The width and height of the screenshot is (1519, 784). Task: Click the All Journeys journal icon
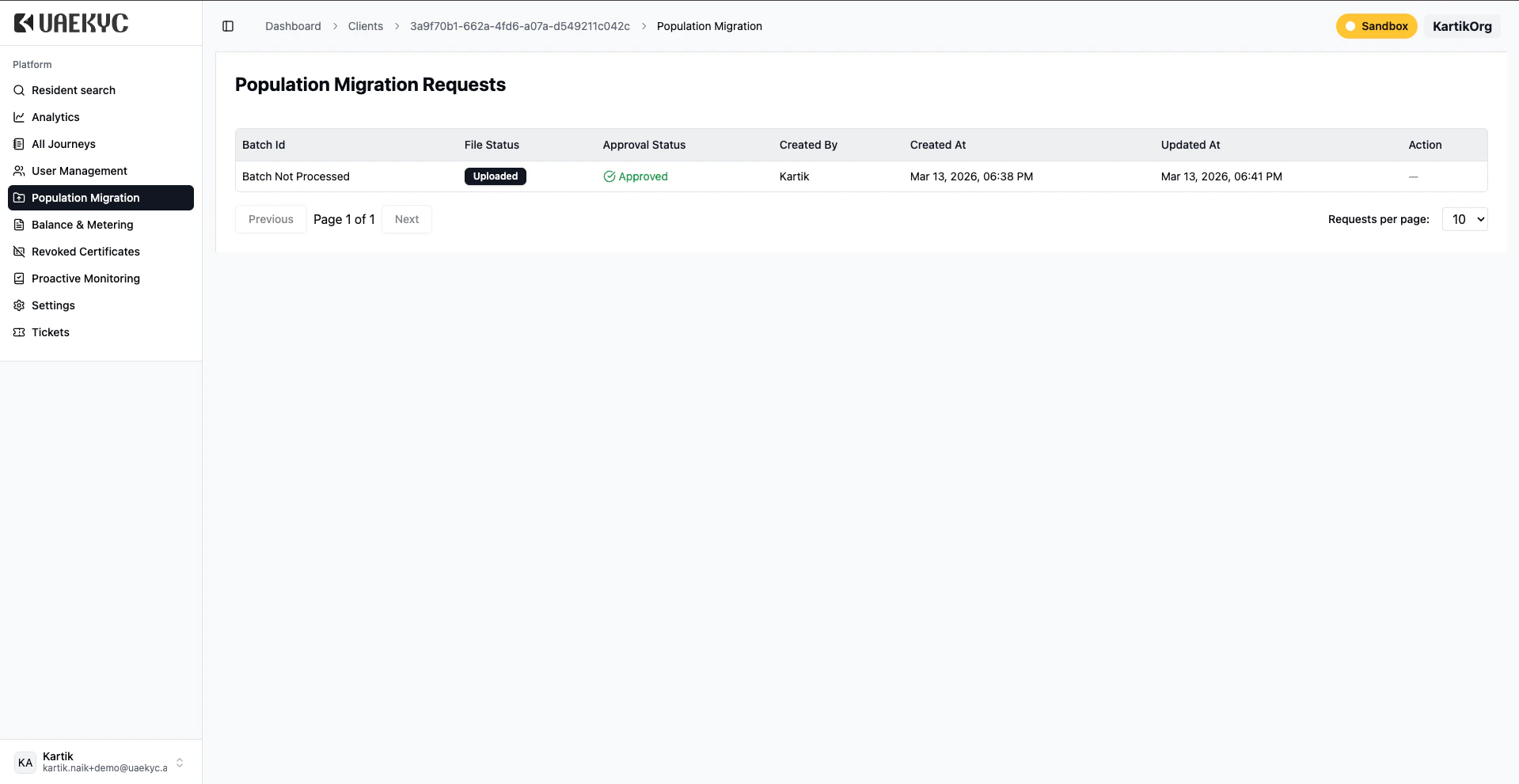click(17, 143)
